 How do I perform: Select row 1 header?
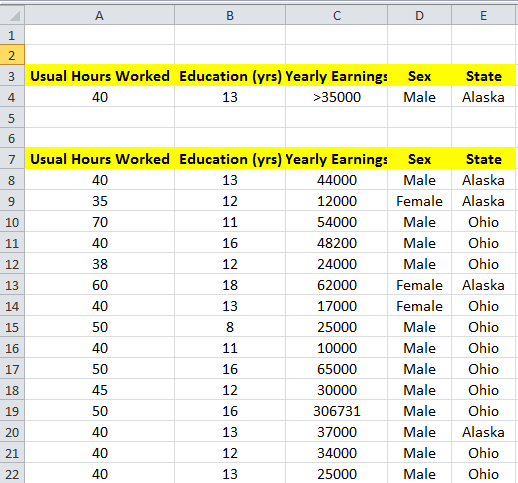click(12, 35)
